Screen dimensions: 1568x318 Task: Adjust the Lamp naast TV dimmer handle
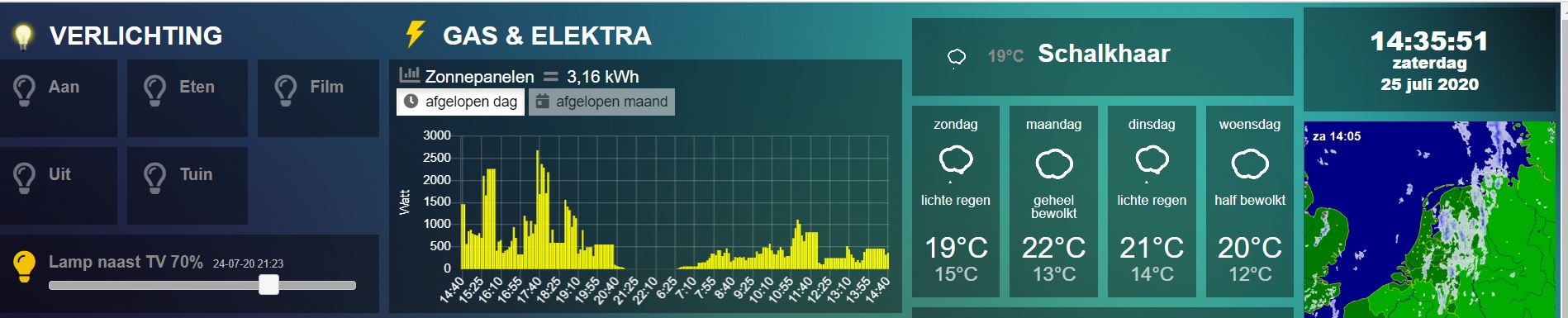coord(268,285)
